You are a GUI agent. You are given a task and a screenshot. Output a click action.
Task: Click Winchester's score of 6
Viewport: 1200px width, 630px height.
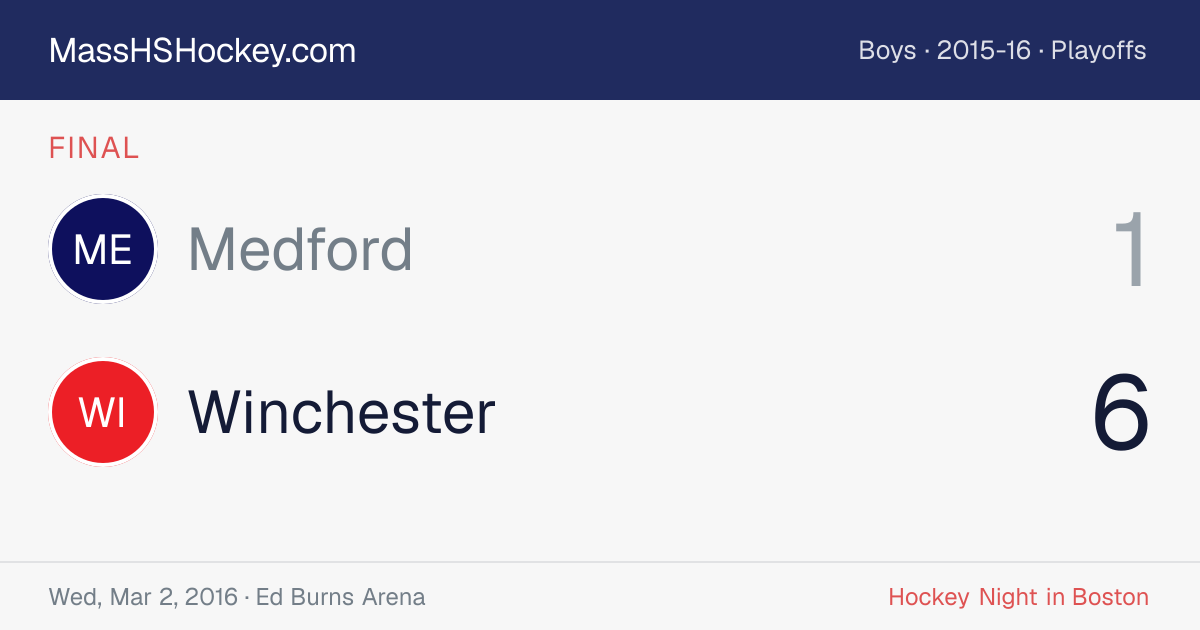(1121, 413)
